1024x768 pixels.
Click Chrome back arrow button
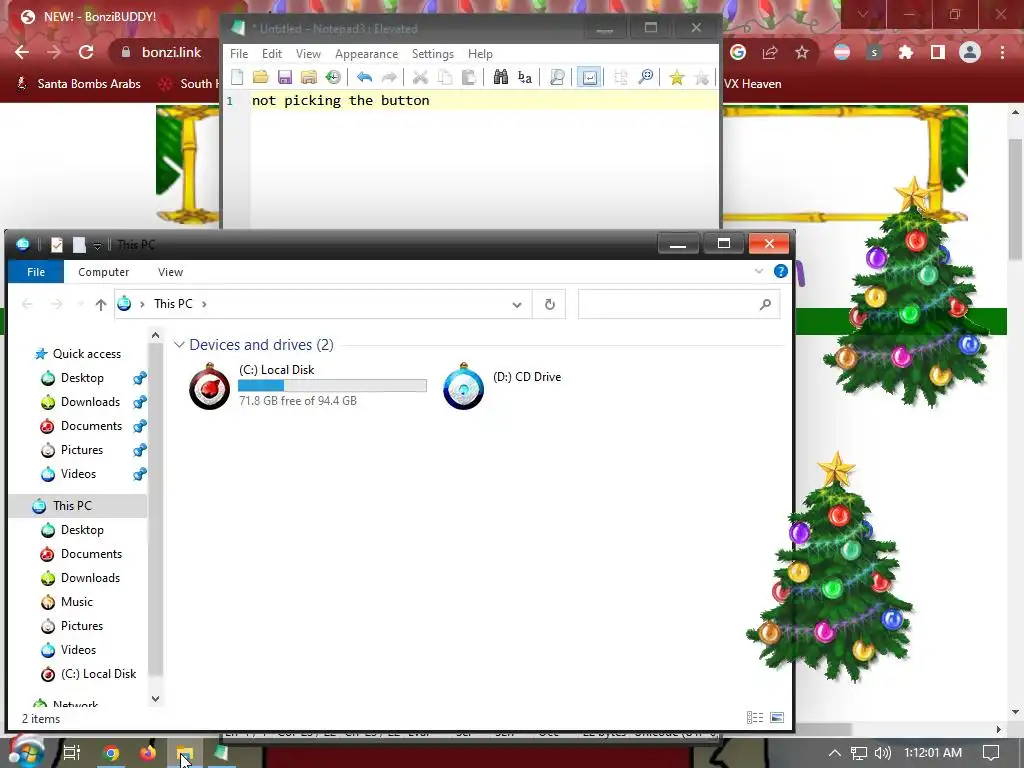click(22, 52)
